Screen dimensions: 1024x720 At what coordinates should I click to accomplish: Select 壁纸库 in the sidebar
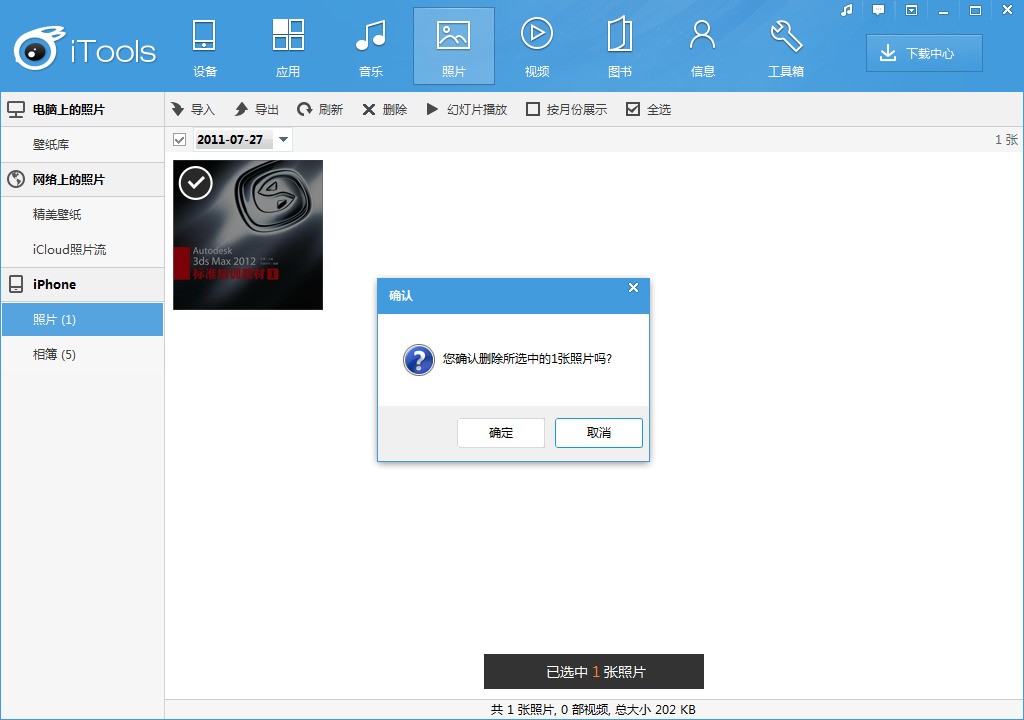[x=51, y=144]
